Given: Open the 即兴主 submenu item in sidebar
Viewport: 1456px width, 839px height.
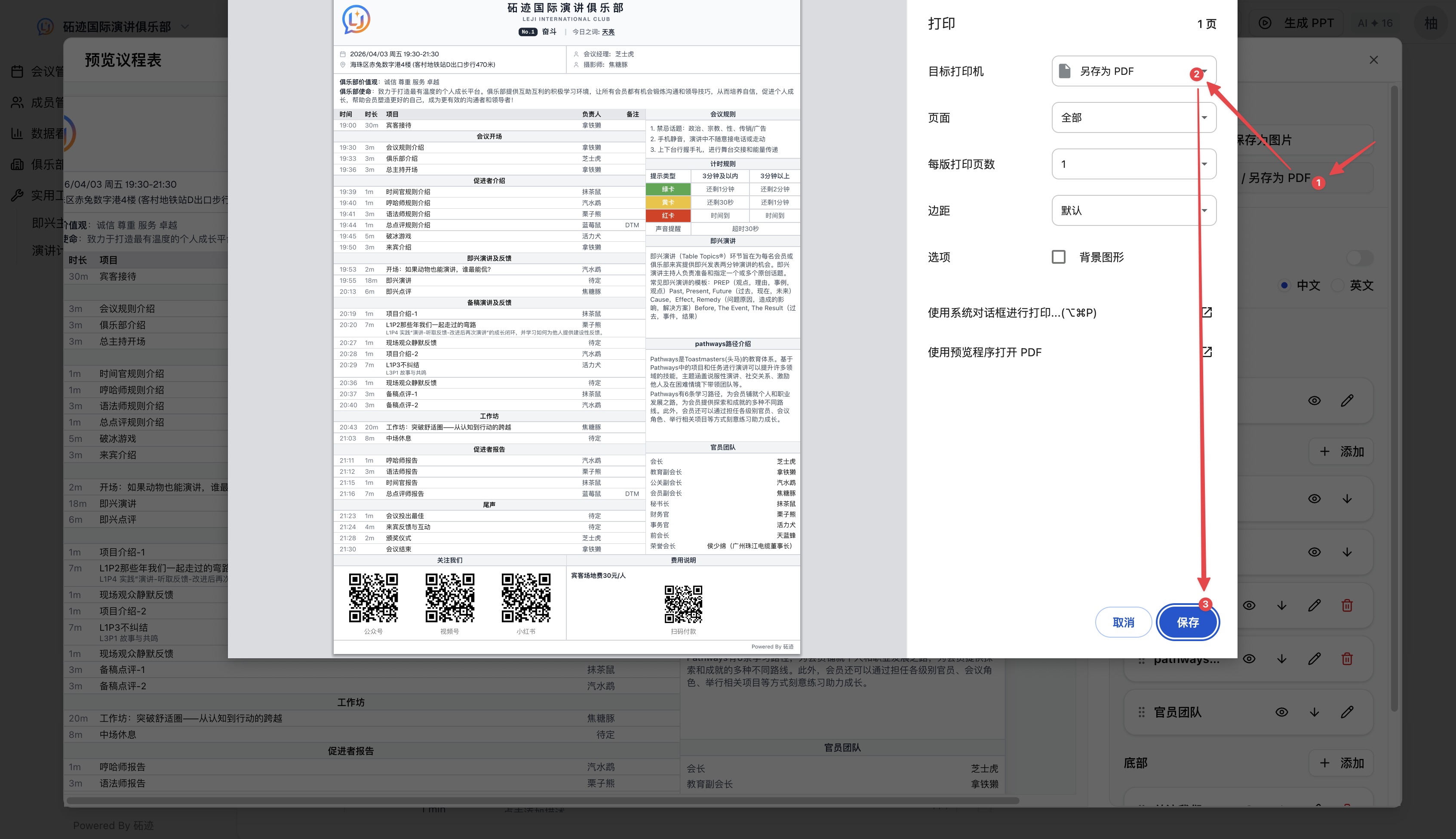Looking at the screenshot, I should [x=47, y=223].
